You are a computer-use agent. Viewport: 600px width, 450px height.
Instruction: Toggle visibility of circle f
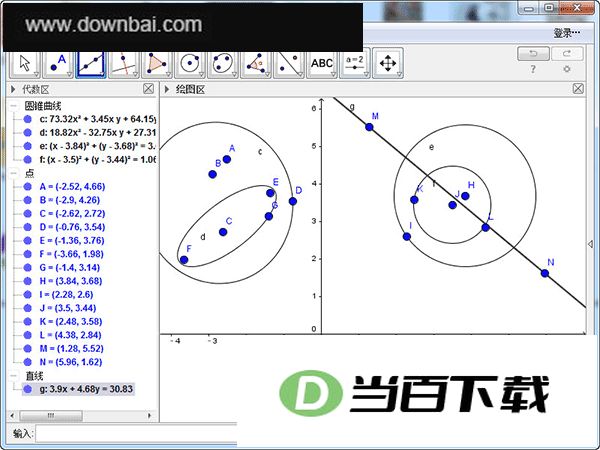coord(27,159)
